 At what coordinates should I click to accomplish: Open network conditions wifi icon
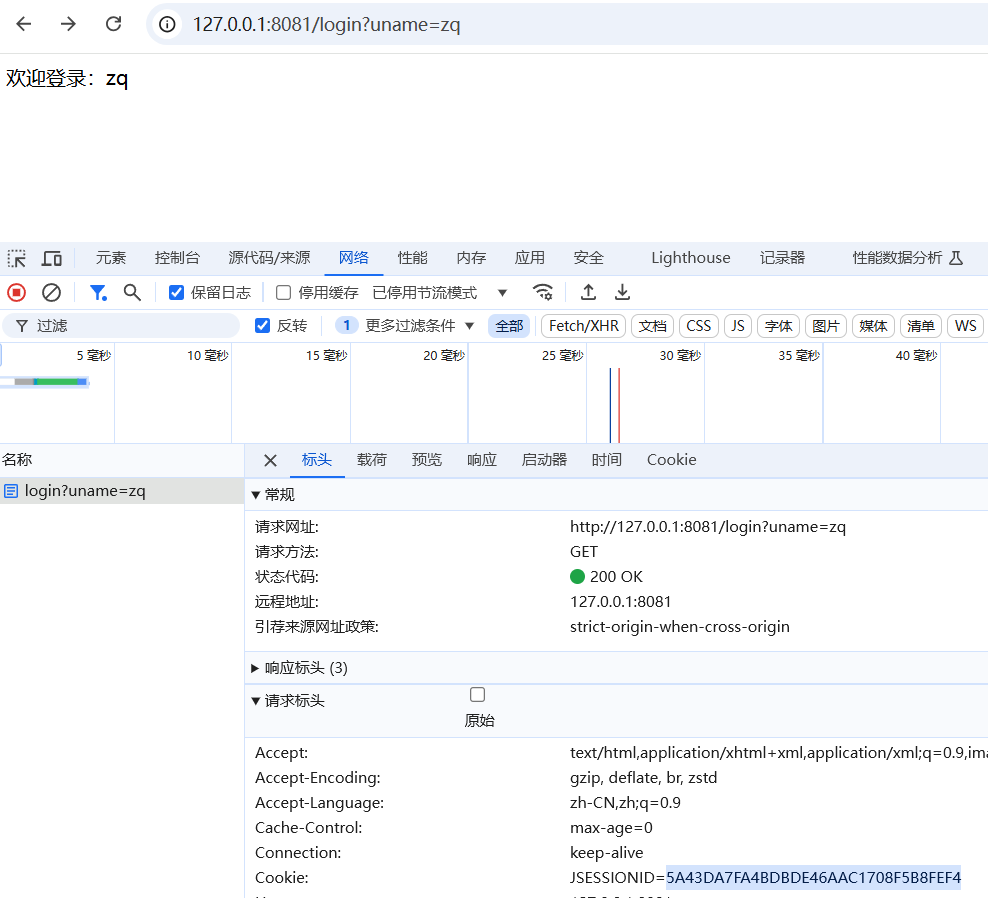(543, 292)
